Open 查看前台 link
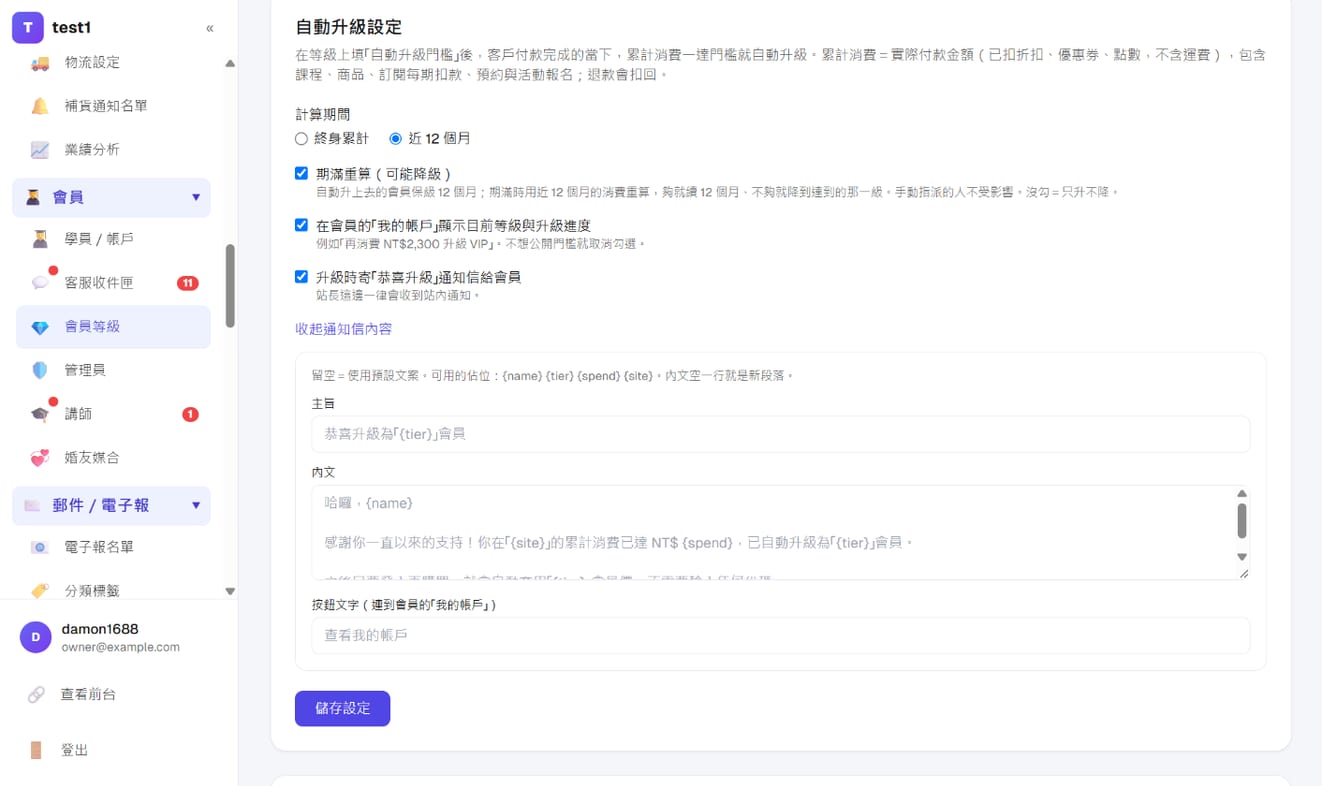1322x786 pixels. 88,694
